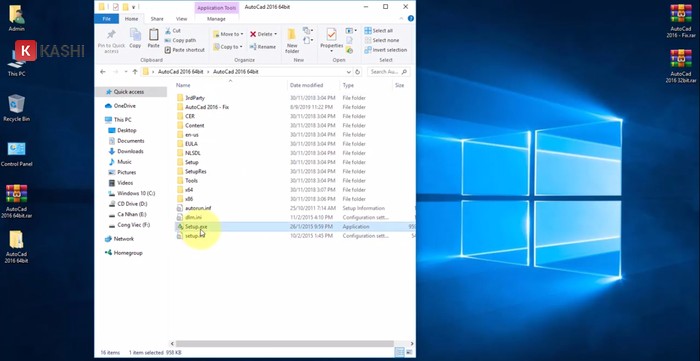Open the File menu tab
Viewport: 700px width, 361px height.
click(x=107, y=19)
